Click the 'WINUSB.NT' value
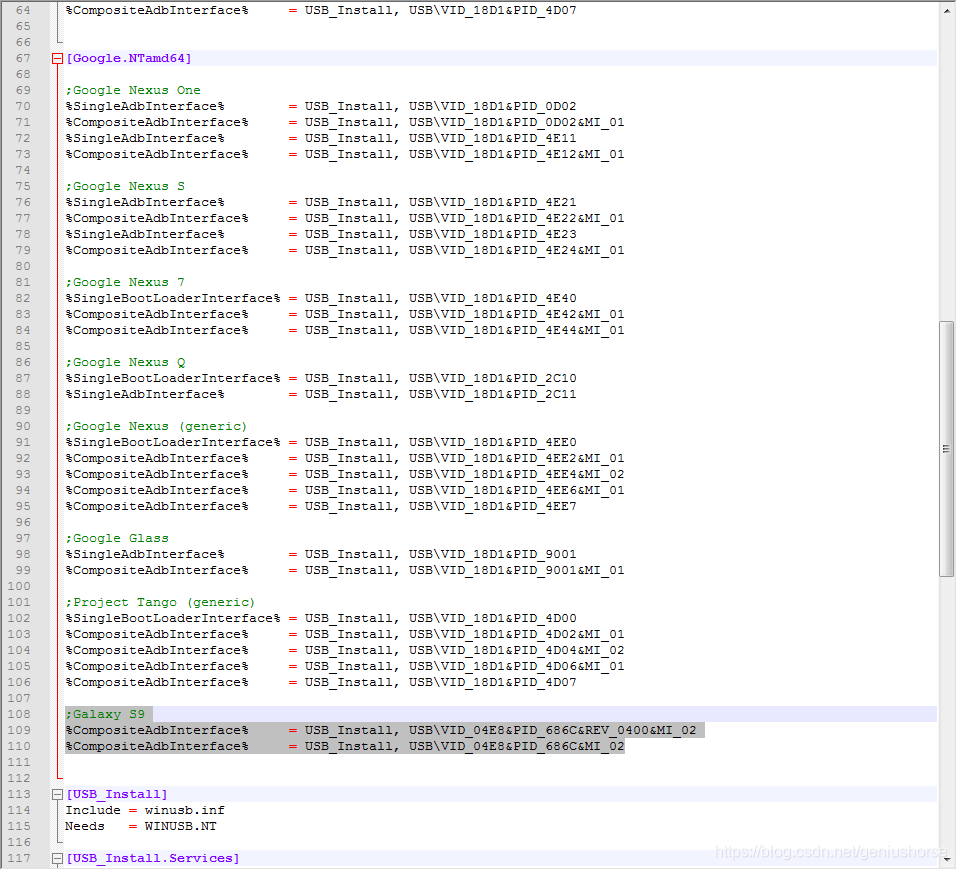The height and width of the screenshot is (870, 957). coord(181,826)
